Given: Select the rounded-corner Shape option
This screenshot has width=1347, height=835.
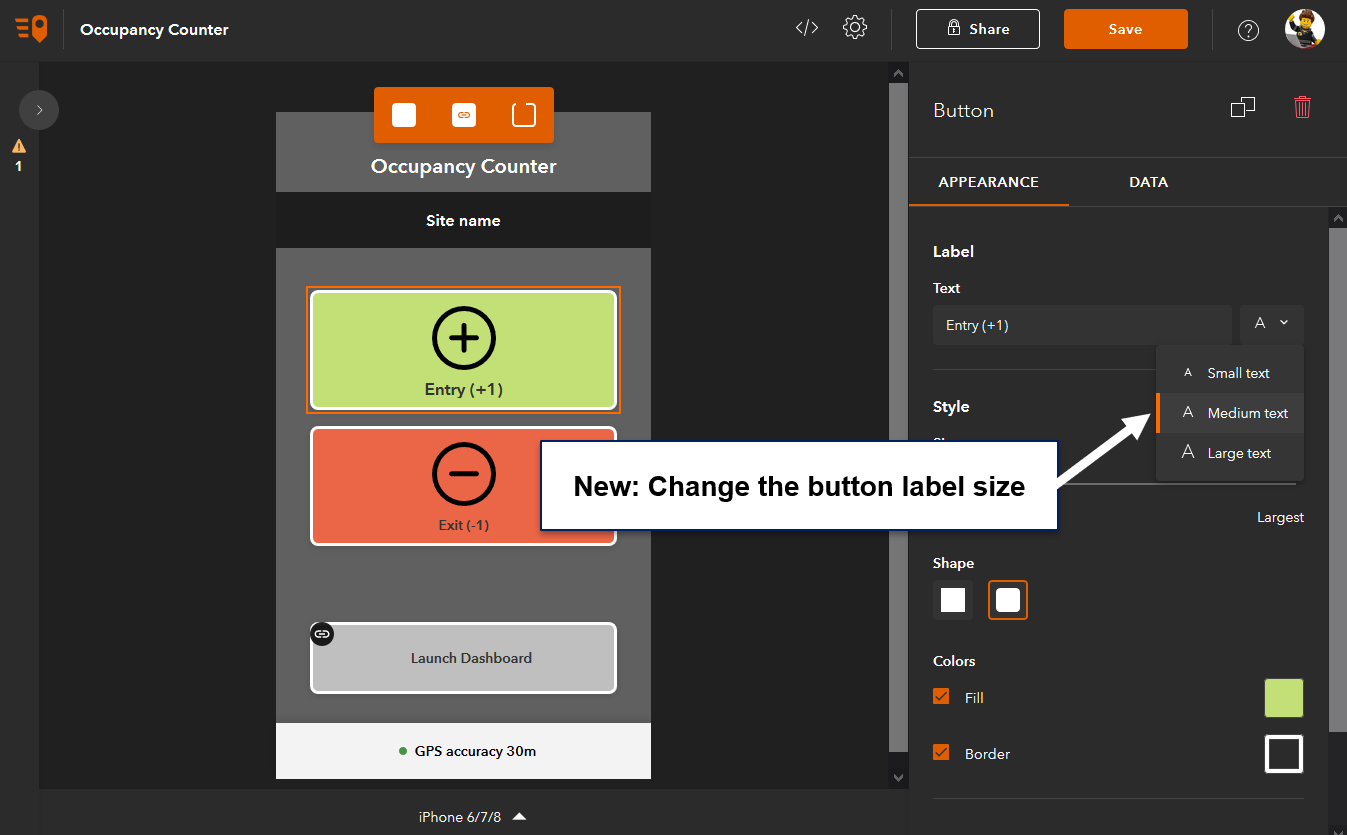Looking at the screenshot, I should click(1007, 599).
